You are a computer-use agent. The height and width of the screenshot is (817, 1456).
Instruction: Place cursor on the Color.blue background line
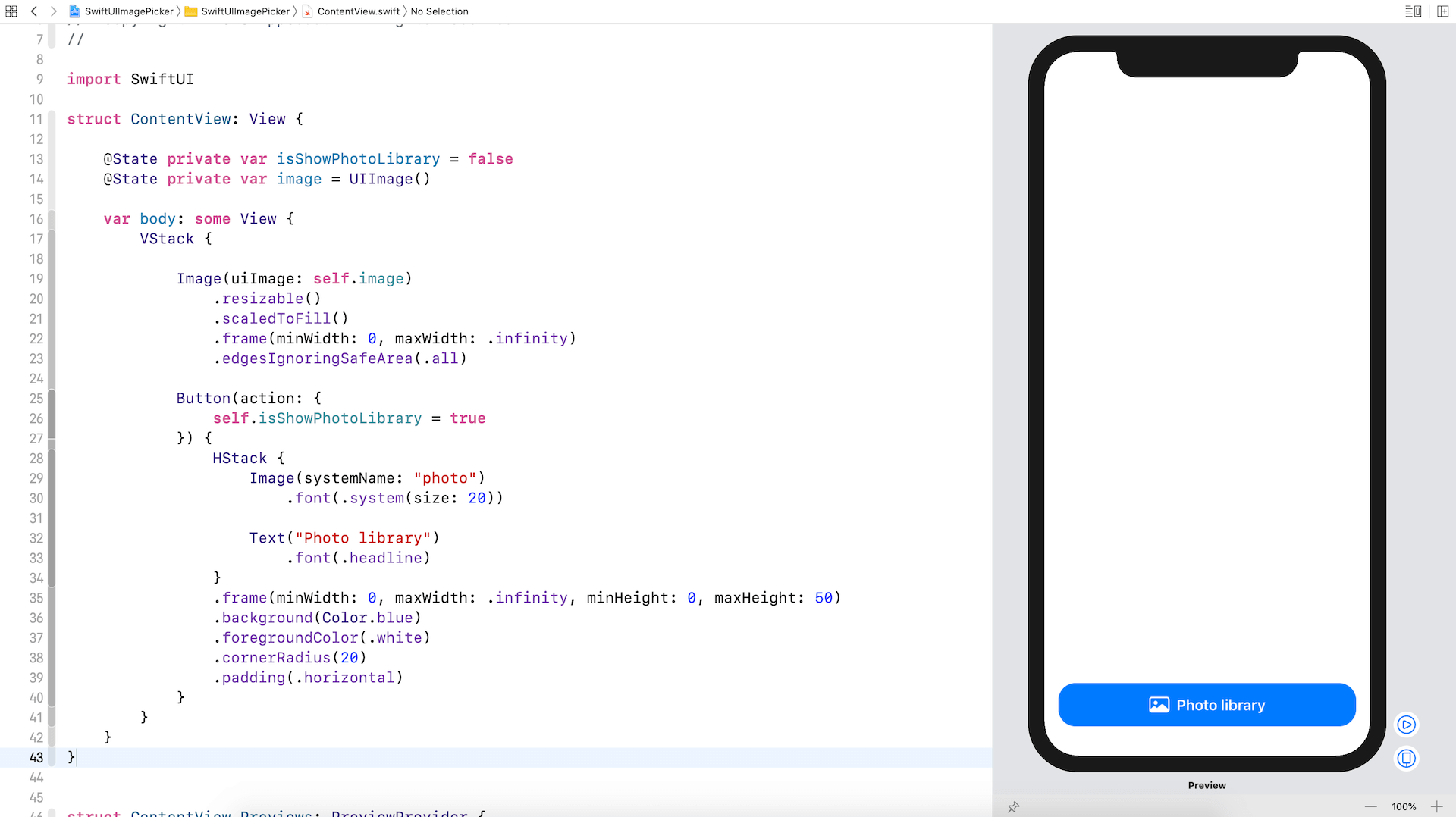tap(320, 618)
